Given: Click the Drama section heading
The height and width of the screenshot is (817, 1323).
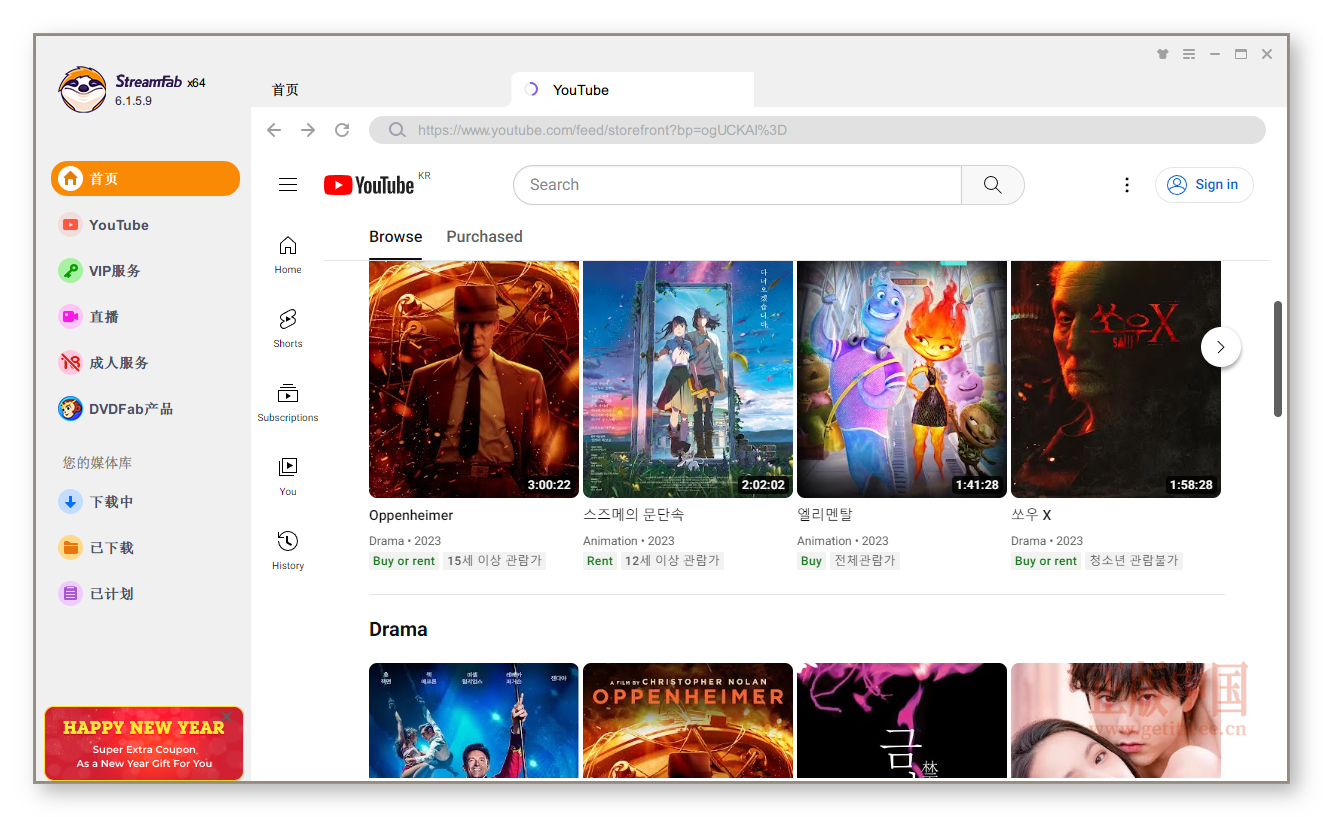Looking at the screenshot, I should tap(398, 629).
